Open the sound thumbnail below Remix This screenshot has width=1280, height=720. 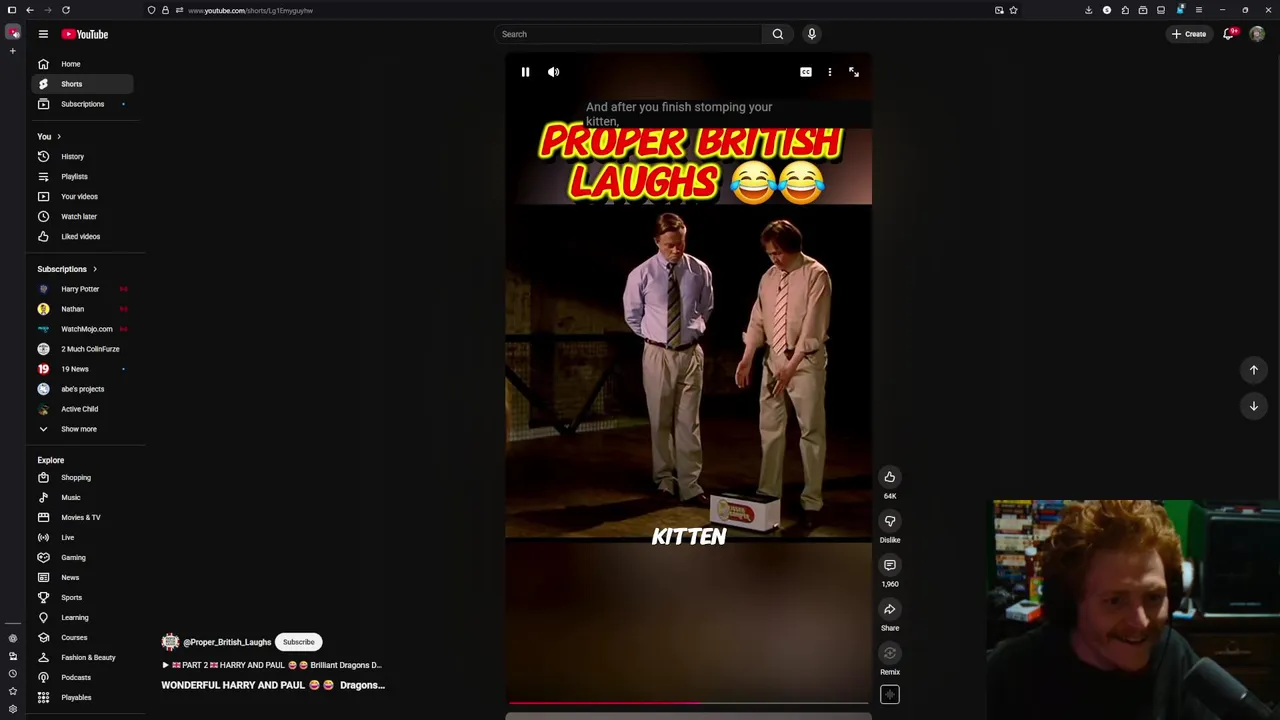(x=889, y=695)
